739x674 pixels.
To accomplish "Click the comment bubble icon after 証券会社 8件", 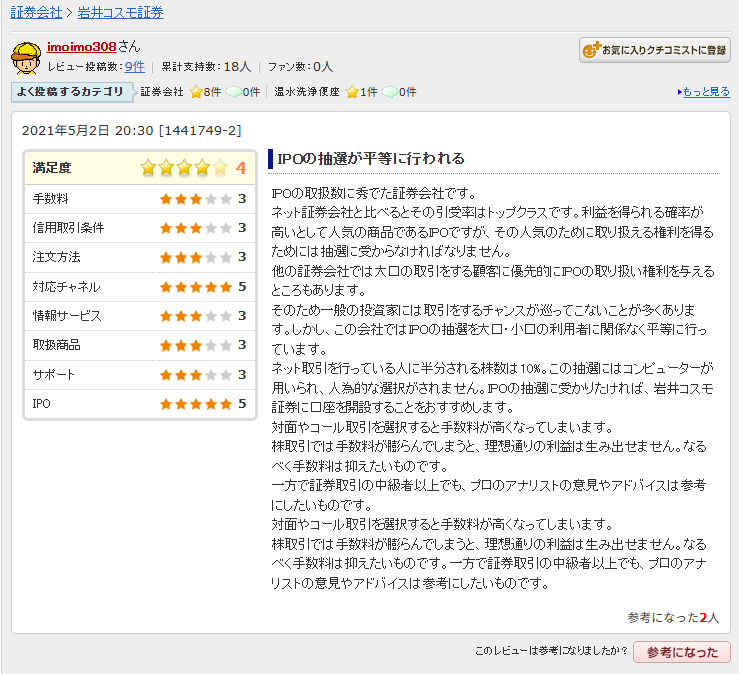I will pos(233,92).
